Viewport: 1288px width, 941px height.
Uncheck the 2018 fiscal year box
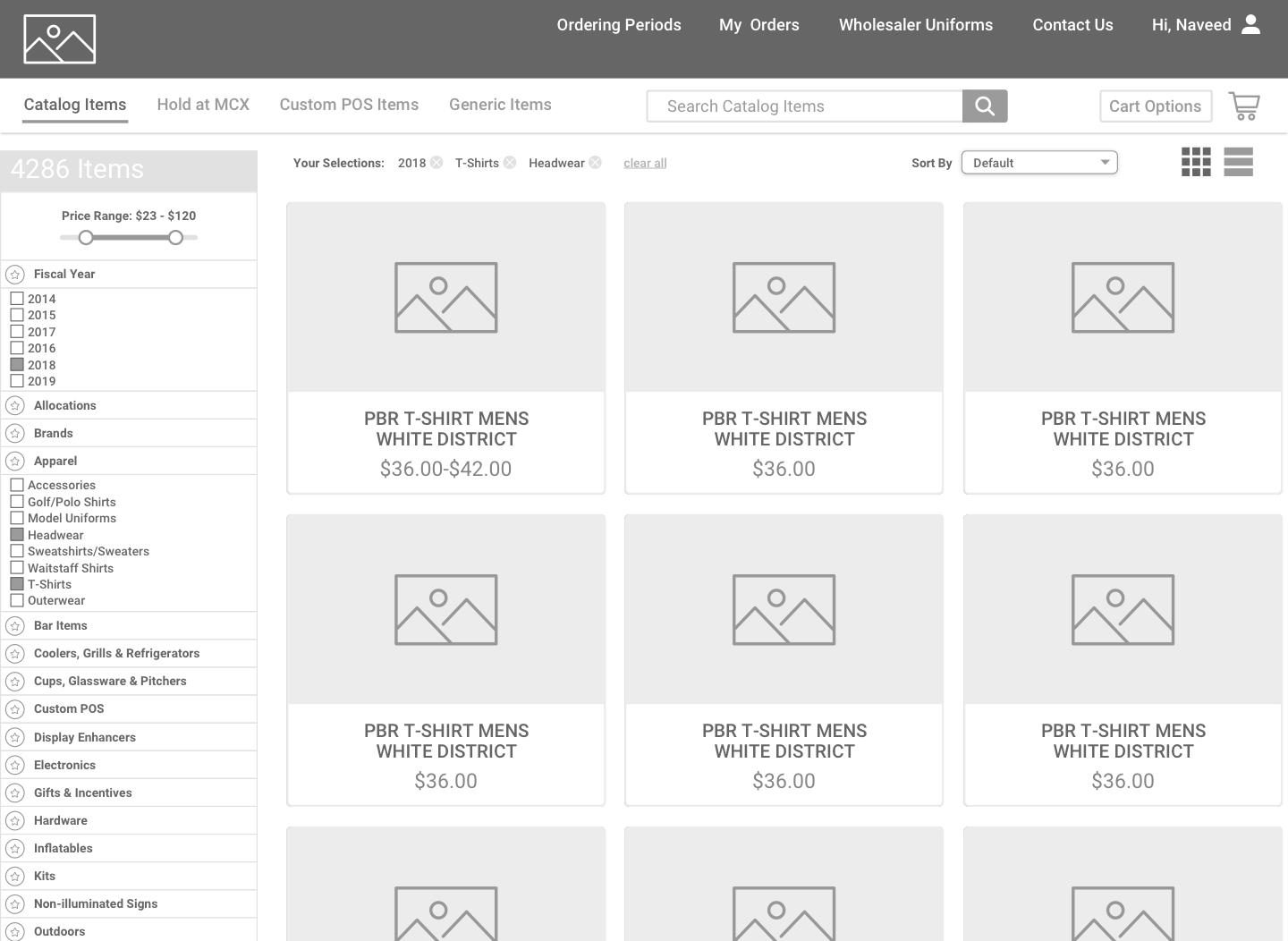[17, 364]
